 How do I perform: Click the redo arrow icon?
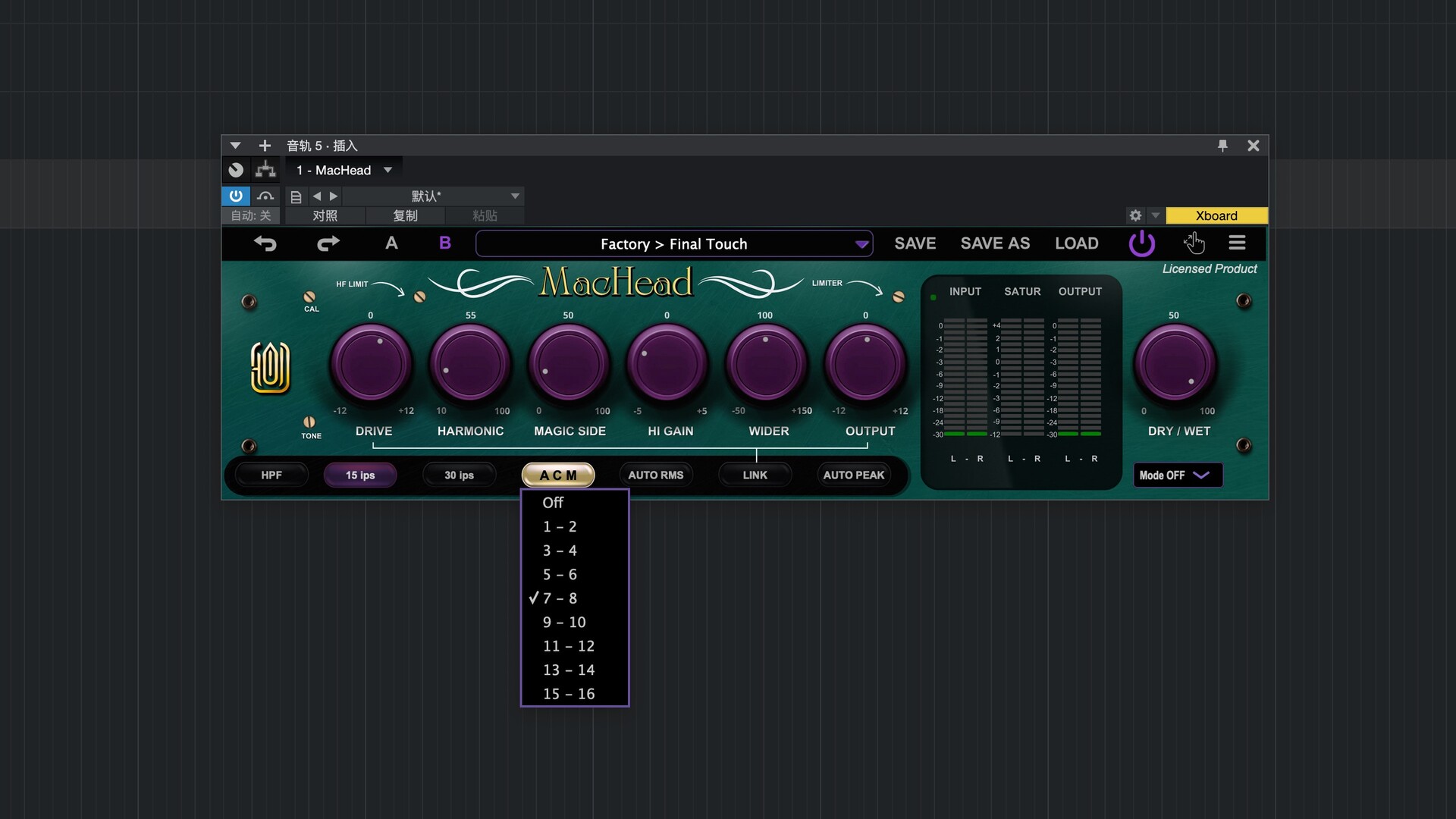[x=328, y=243]
